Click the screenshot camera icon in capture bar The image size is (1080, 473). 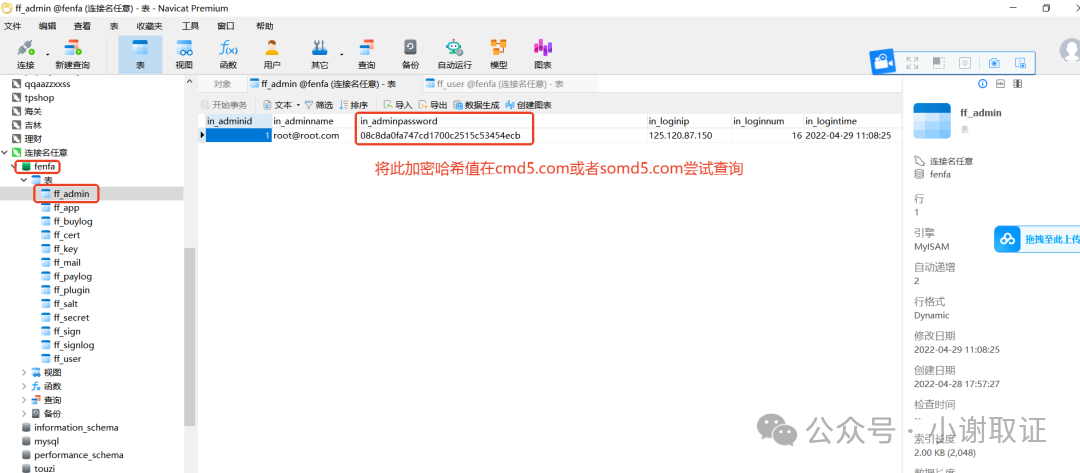(x=994, y=63)
